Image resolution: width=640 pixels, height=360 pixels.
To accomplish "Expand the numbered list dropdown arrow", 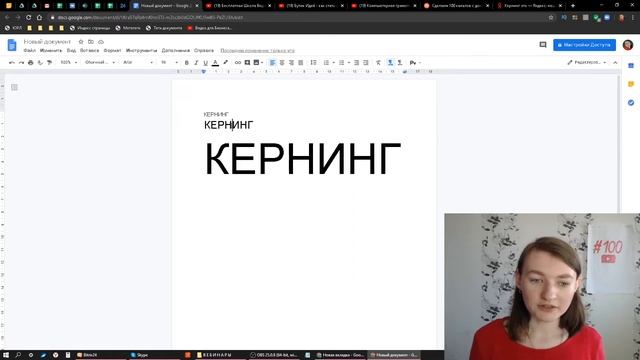I will 333,62.
